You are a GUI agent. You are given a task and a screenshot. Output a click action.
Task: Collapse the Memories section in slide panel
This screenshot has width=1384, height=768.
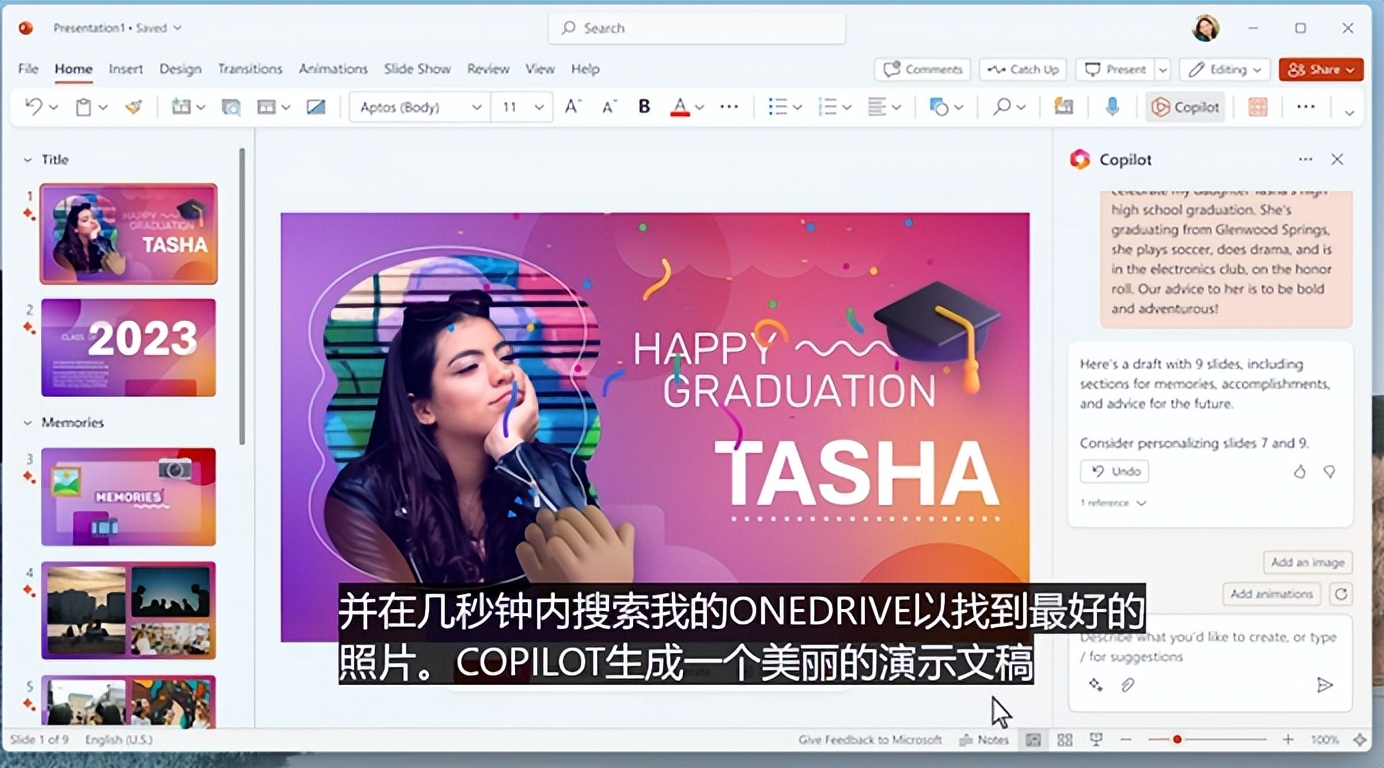point(27,423)
